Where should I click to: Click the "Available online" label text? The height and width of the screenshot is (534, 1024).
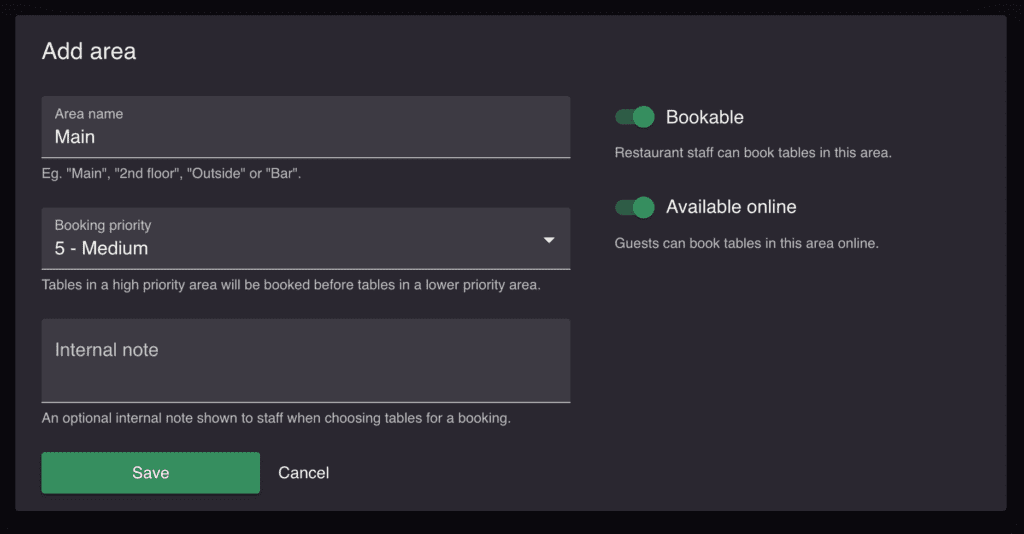coord(731,207)
